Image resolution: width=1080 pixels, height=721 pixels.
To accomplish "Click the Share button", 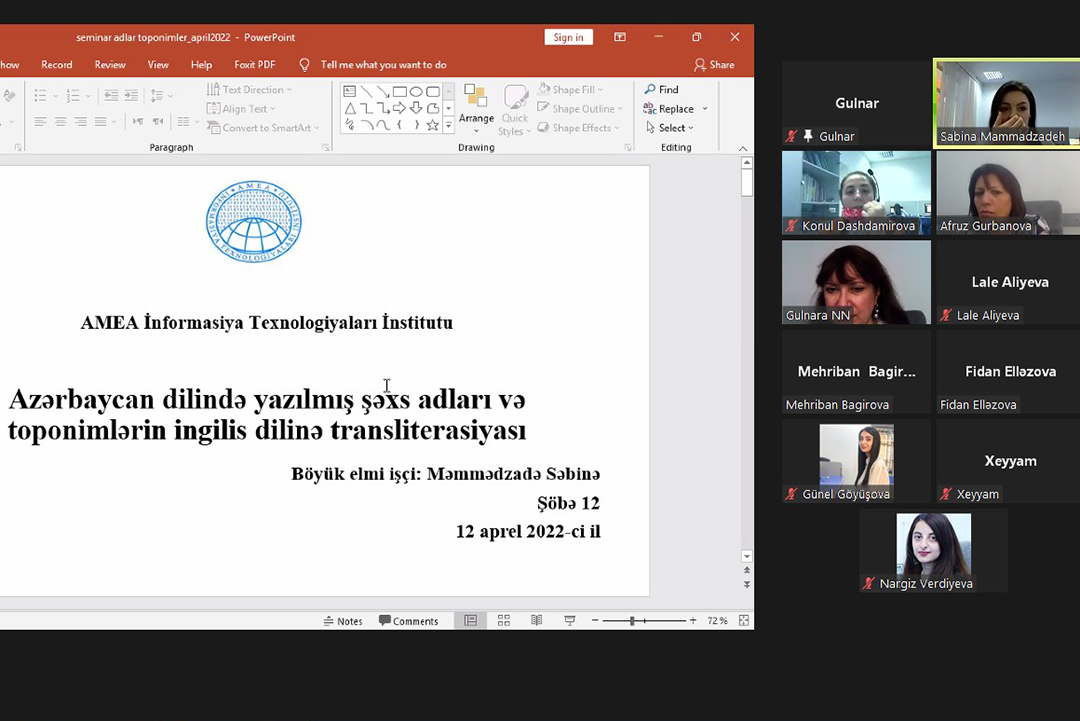I will point(714,65).
